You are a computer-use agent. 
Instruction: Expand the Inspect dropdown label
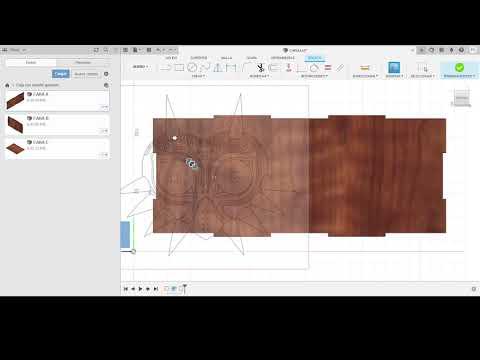(365, 76)
